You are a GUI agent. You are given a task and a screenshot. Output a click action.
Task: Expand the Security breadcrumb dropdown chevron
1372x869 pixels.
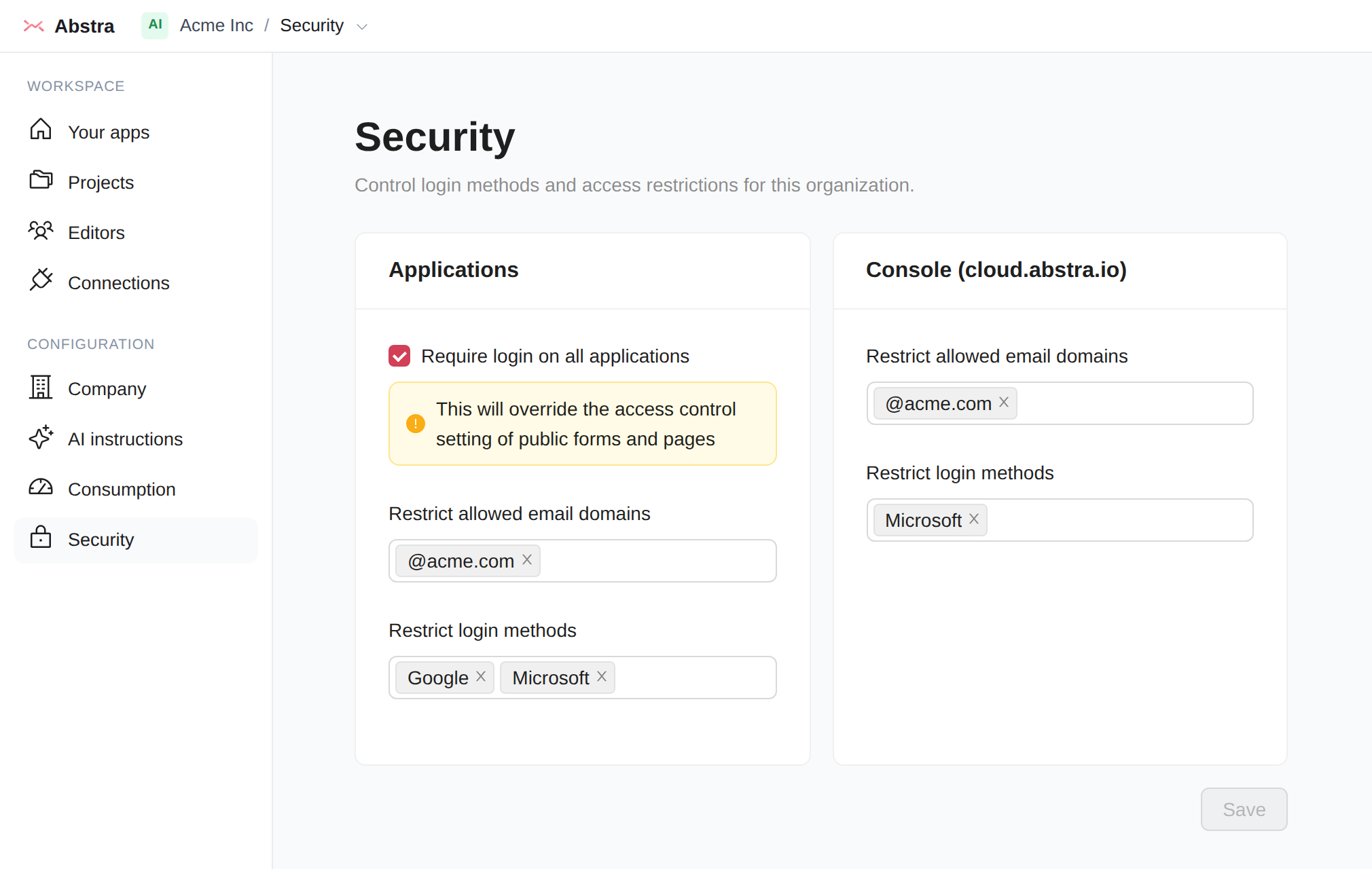(x=362, y=26)
